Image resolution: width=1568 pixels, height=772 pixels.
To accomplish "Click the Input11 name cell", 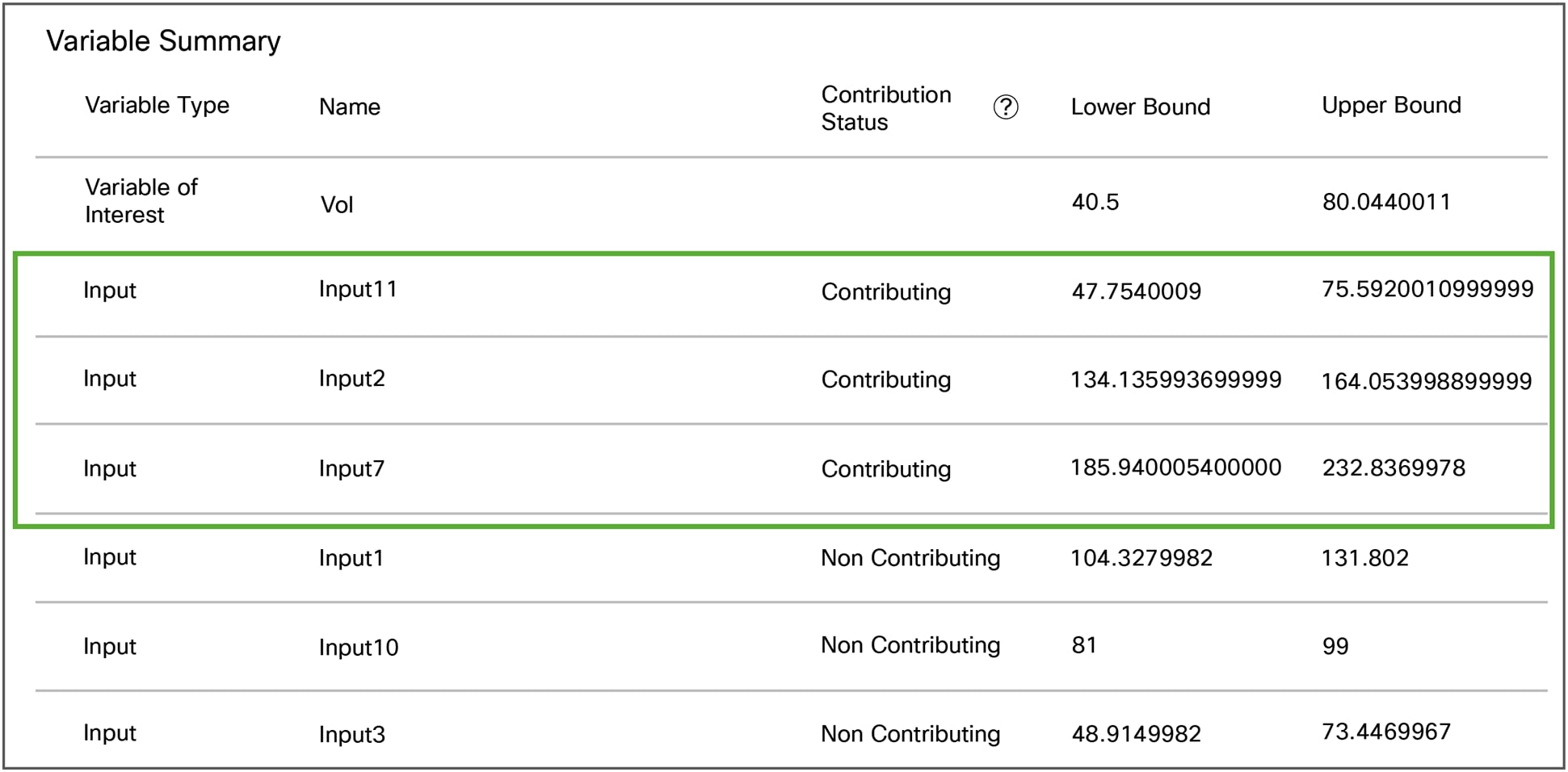I will click(358, 289).
